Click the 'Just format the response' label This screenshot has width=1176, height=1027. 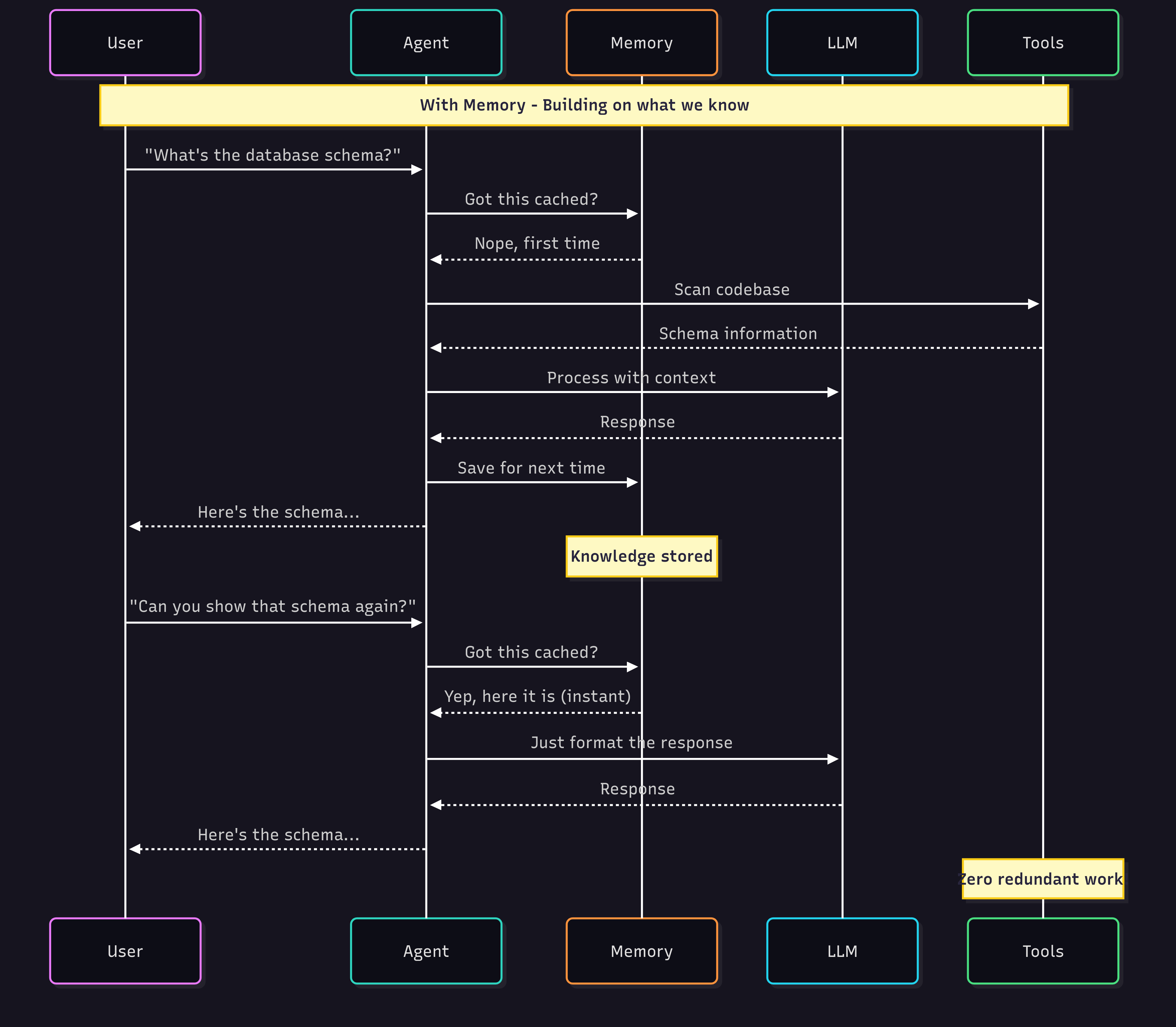point(631,743)
